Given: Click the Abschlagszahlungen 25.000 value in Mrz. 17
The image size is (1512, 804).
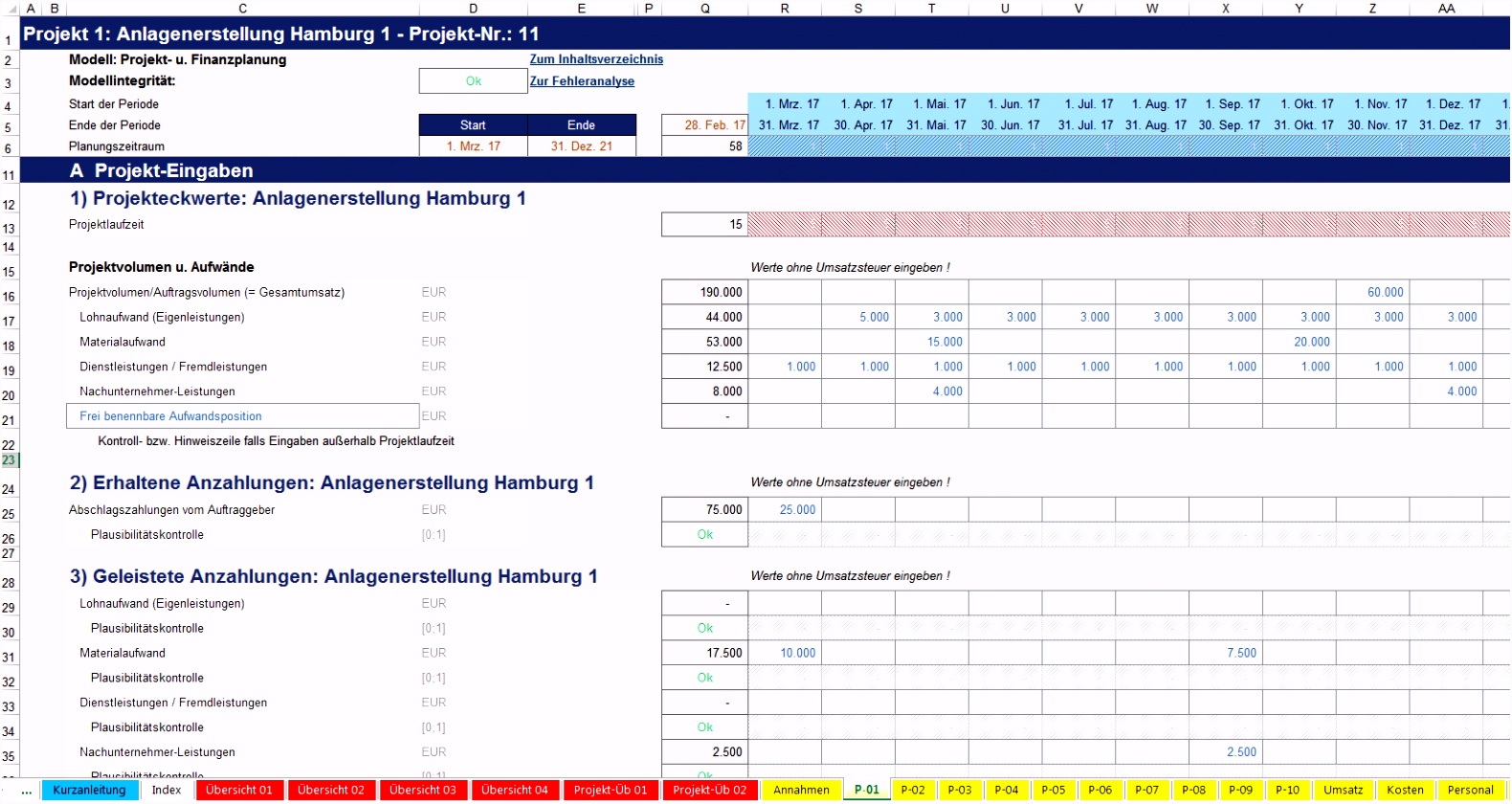Looking at the screenshot, I should pyautogui.click(x=785, y=510).
